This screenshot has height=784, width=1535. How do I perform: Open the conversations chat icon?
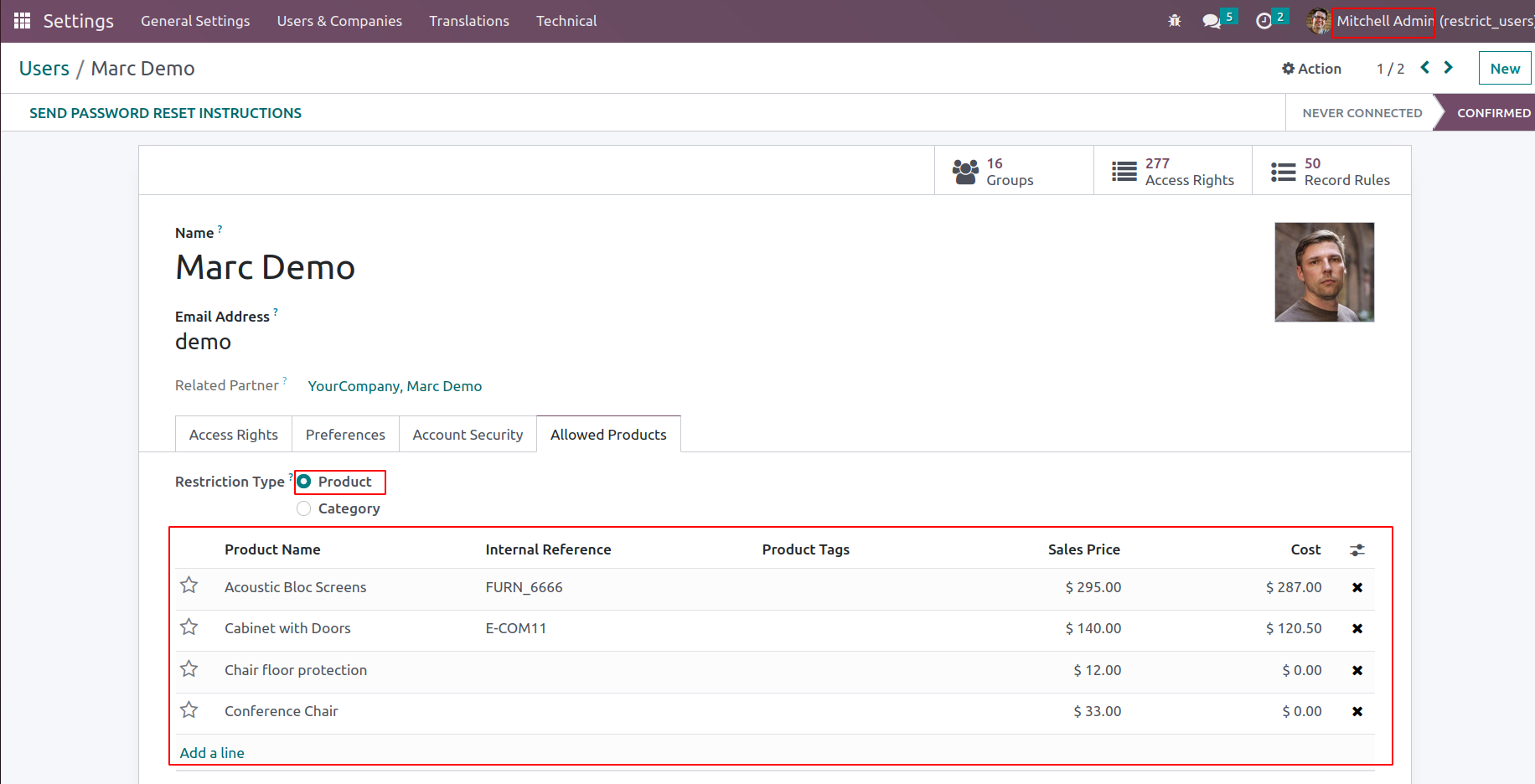coord(1211,21)
